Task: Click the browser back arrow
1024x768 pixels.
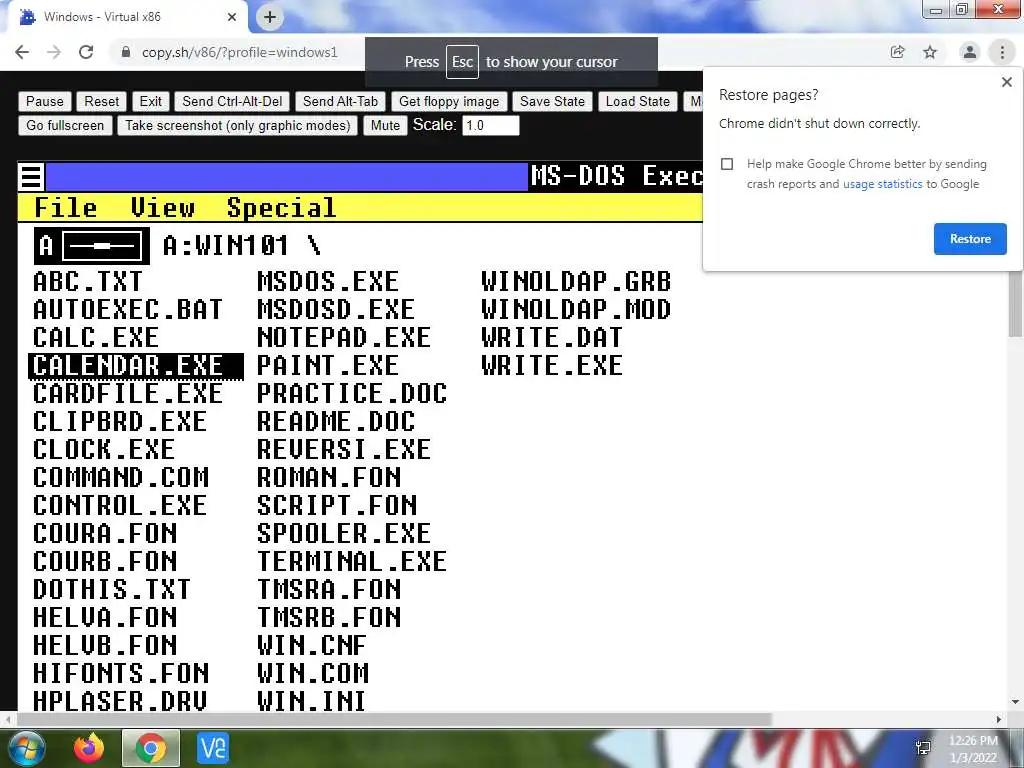Action: (22, 52)
